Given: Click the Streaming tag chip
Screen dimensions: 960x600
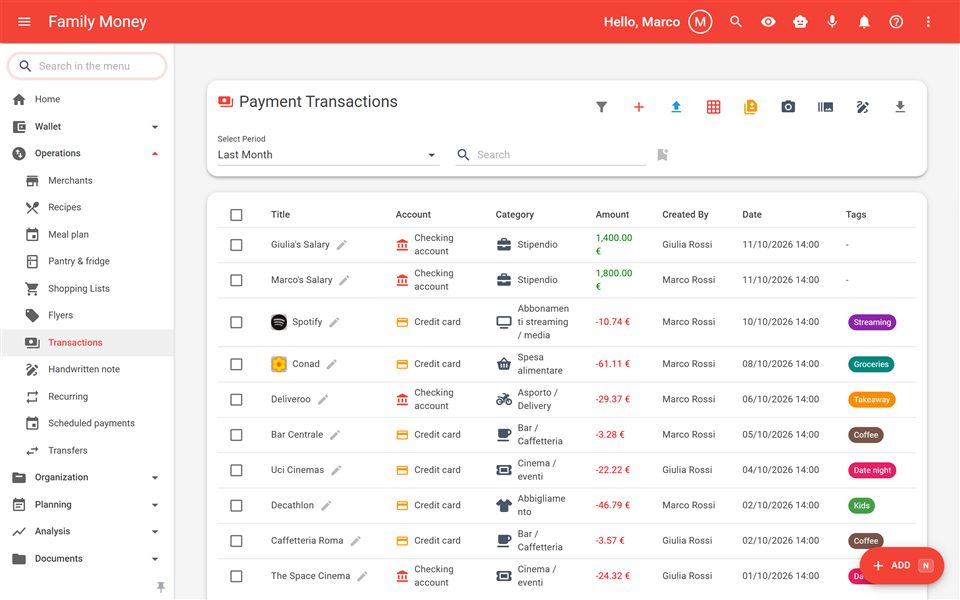Looking at the screenshot, I should point(872,322).
